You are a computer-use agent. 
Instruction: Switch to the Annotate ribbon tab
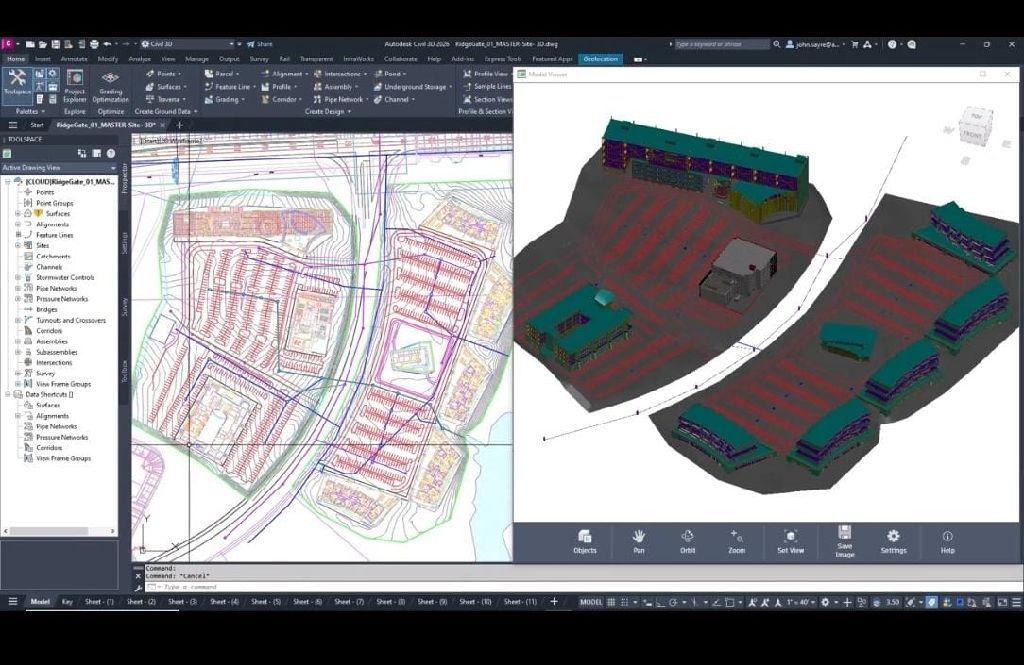tap(74, 59)
